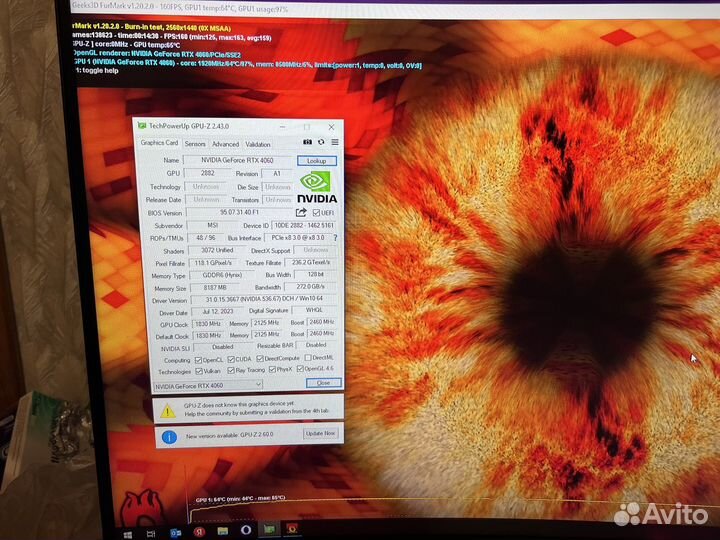The height and width of the screenshot is (540, 720).
Task: Click the Resizable BAR value Disabled
Action: pyautogui.click(x=316, y=345)
